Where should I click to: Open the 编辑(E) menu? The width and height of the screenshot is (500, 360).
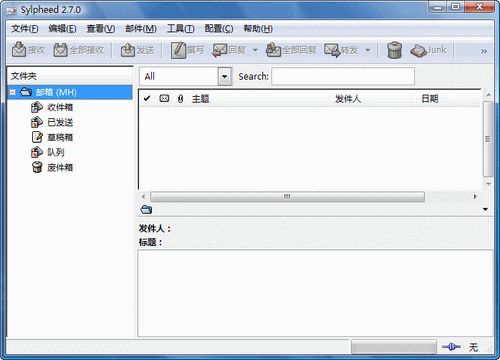point(62,29)
